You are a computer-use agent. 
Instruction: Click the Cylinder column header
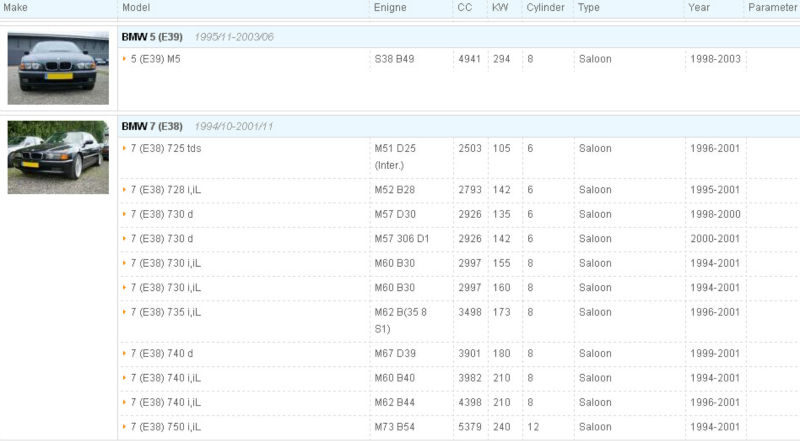pyautogui.click(x=545, y=8)
